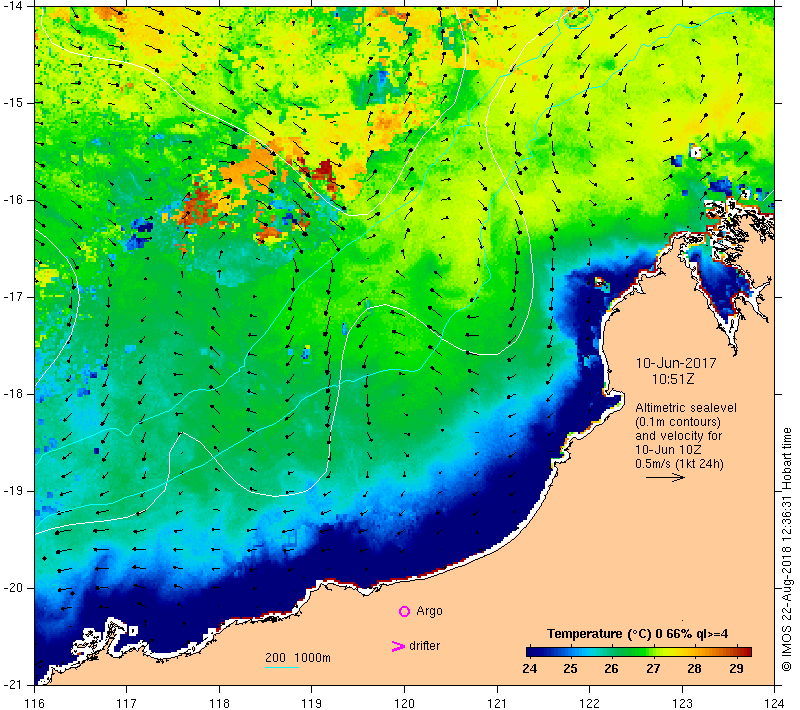Screen dimensions: 800x710
Task: Click the colorbar label '28'
Action: 694,669
